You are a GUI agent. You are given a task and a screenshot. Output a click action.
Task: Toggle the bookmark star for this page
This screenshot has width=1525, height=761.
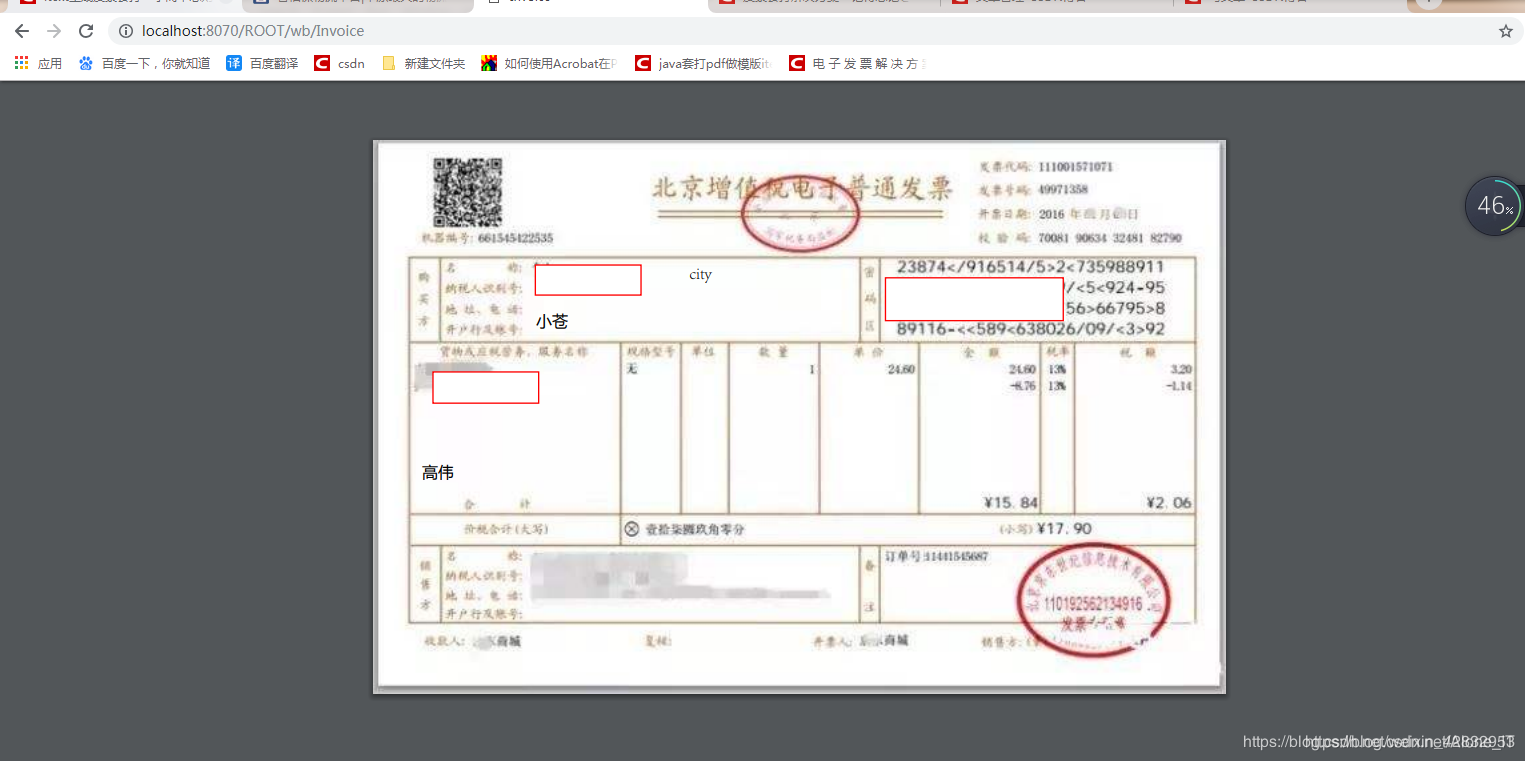pyautogui.click(x=1504, y=31)
